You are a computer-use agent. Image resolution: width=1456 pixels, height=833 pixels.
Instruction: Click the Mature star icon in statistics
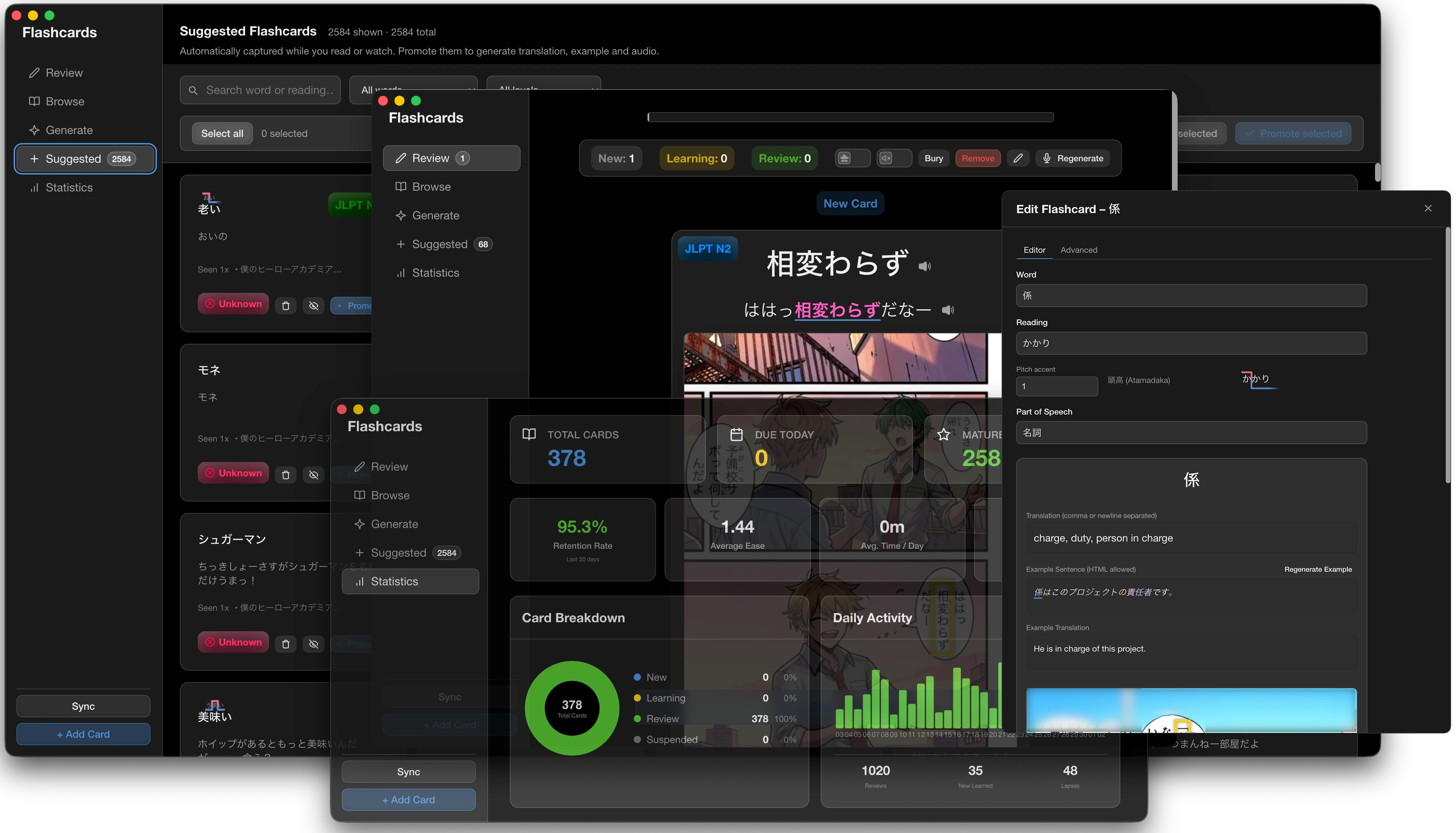coord(944,434)
